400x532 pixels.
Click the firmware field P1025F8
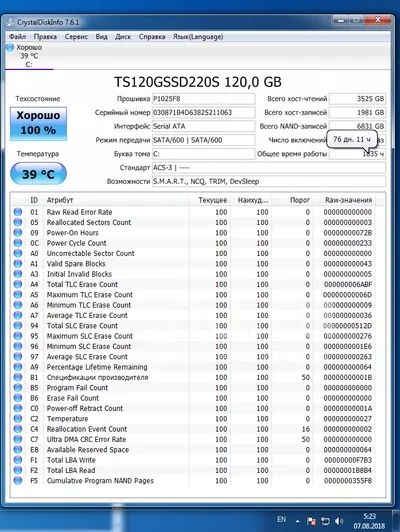click(203, 99)
